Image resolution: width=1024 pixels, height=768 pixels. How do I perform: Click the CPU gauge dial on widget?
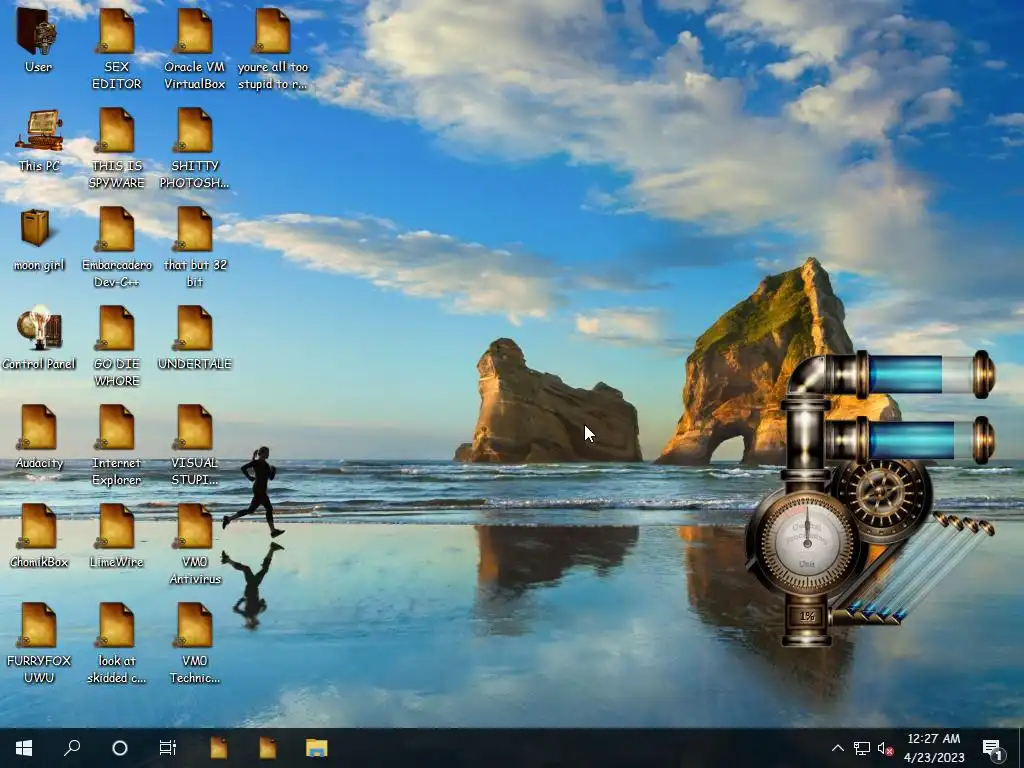pyautogui.click(x=806, y=543)
